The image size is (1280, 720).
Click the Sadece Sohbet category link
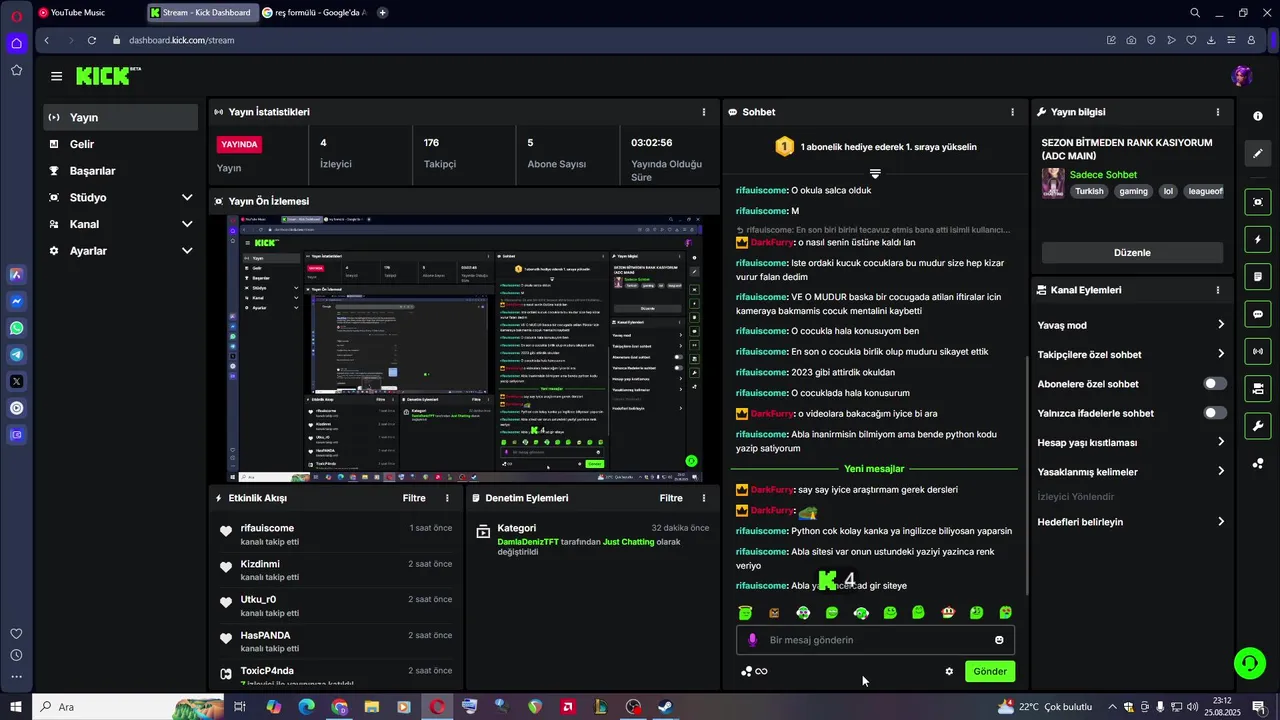(x=1103, y=174)
